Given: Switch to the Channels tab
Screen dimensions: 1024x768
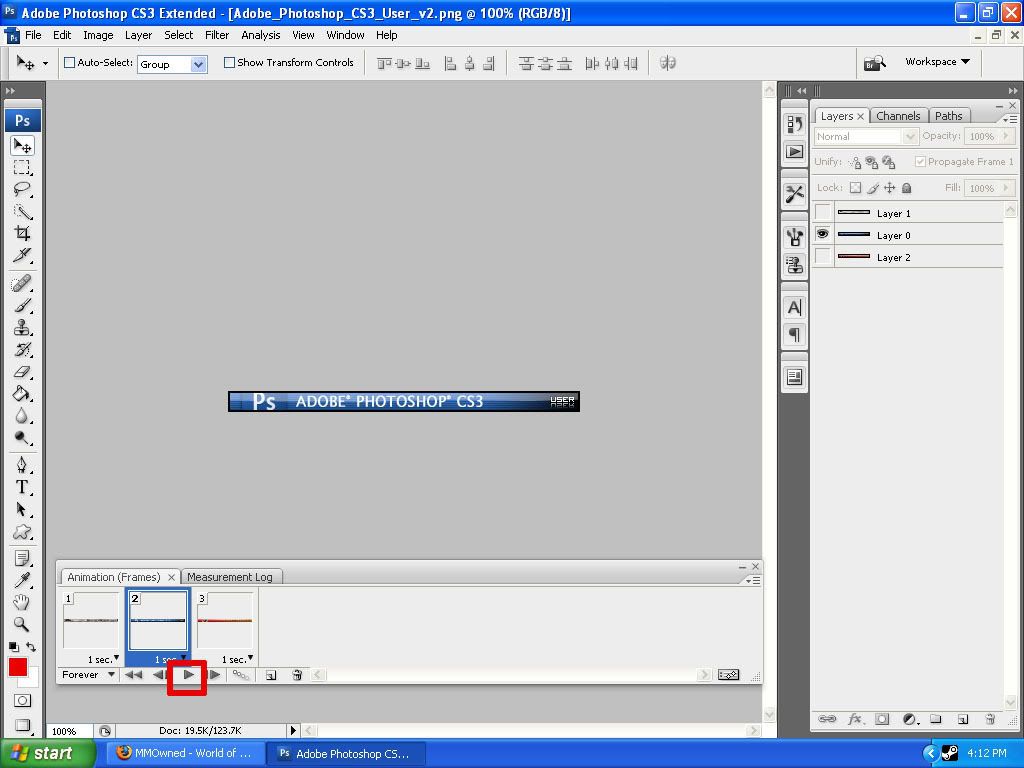Looking at the screenshot, I should (898, 116).
